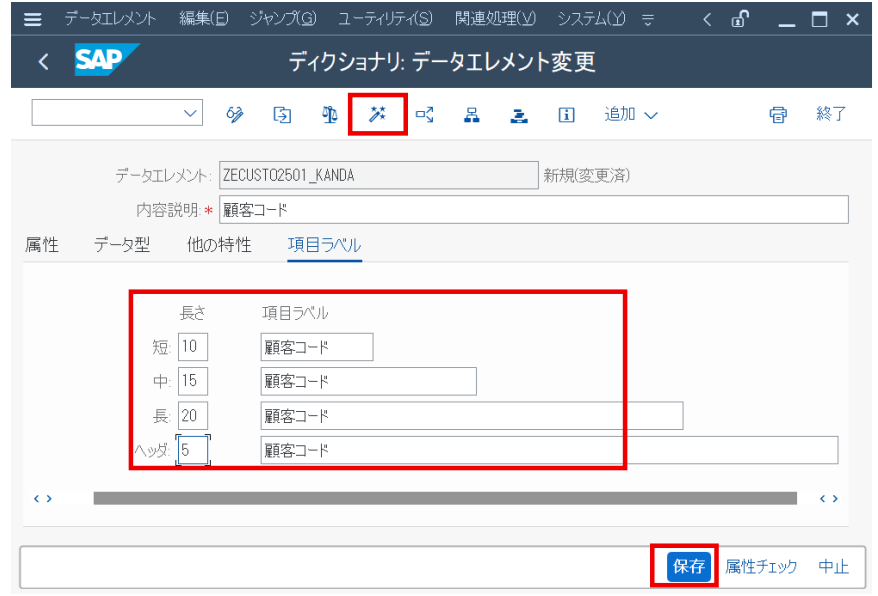Click the 属性チェック button
This screenshot has height=596, width=878.
pyautogui.click(x=762, y=566)
